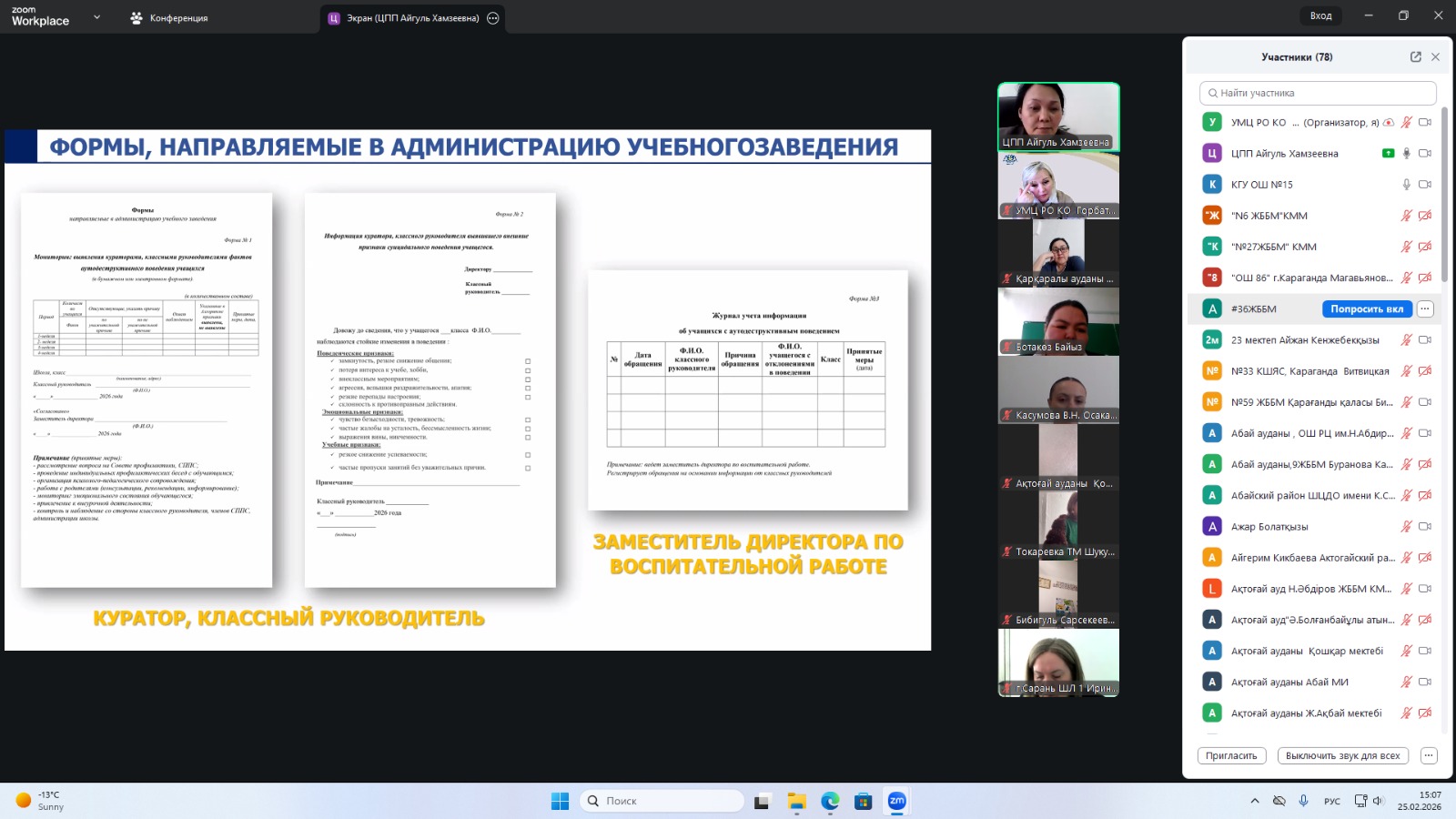Pop out the participants panel
The width and height of the screenshot is (1456, 819).
[1415, 56]
